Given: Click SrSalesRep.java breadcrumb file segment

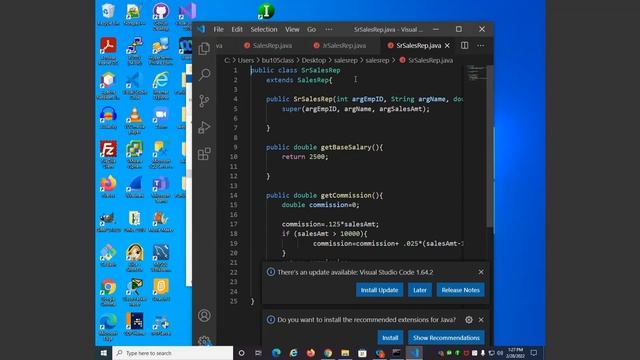Looking at the screenshot, I should [430, 60].
